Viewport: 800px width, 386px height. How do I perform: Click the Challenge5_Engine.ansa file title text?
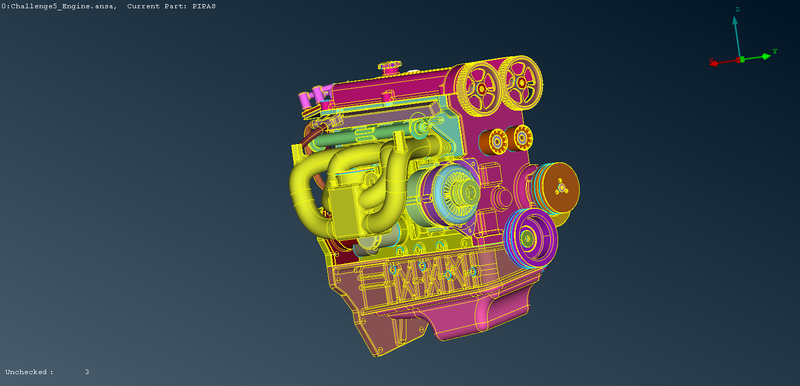pyautogui.click(x=58, y=7)
